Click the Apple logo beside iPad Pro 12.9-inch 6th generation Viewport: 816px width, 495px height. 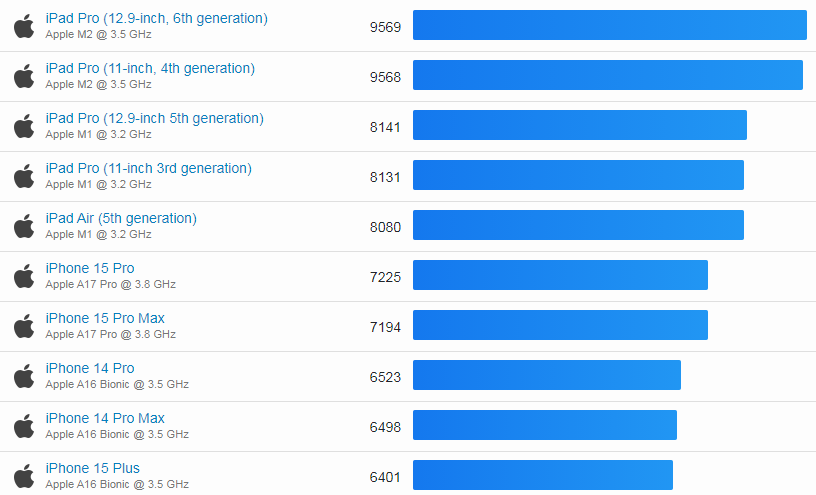24,26
